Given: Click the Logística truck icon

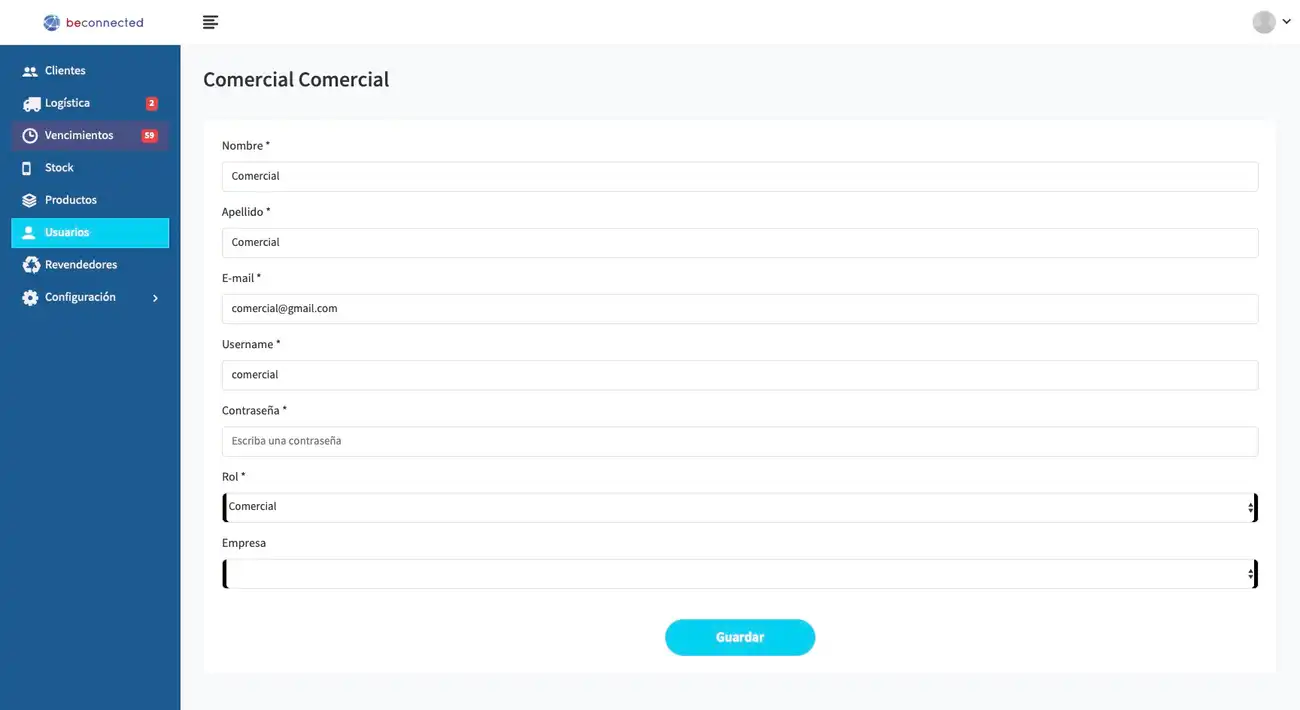Looking at the screenshot, I should (x=31, y=103).
